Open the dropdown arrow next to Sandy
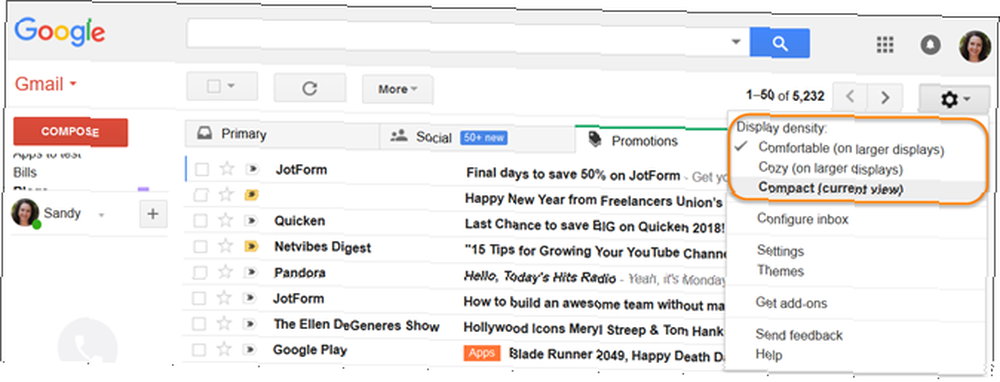Image resolution: width=1000 pixels, height=382 pixels. (101, 215)
